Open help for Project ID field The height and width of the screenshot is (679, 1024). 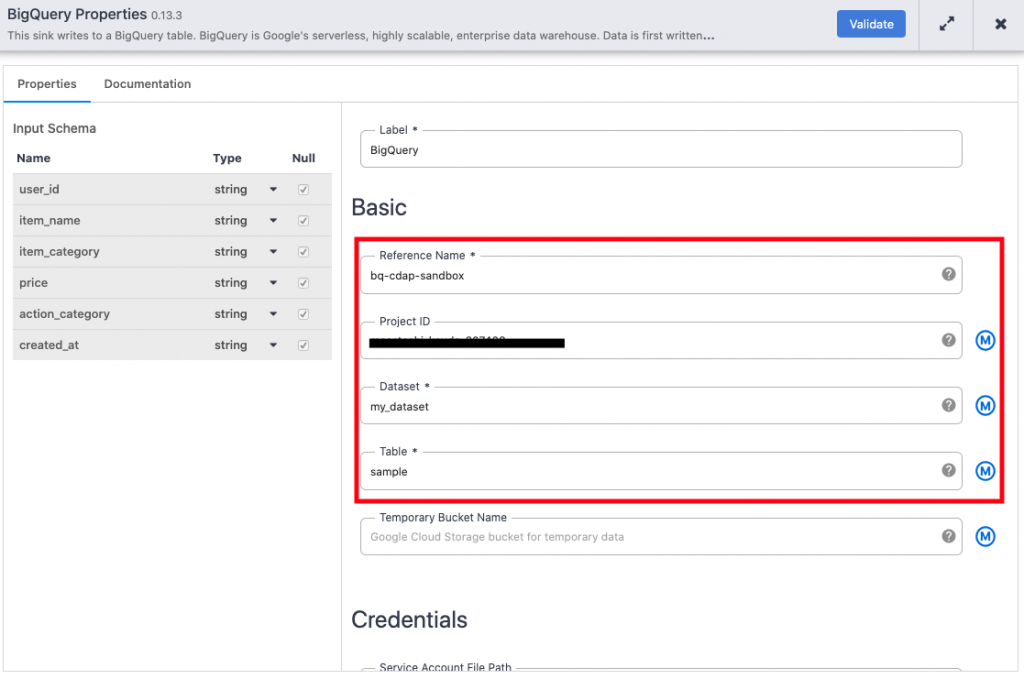(x=948, y=340)
